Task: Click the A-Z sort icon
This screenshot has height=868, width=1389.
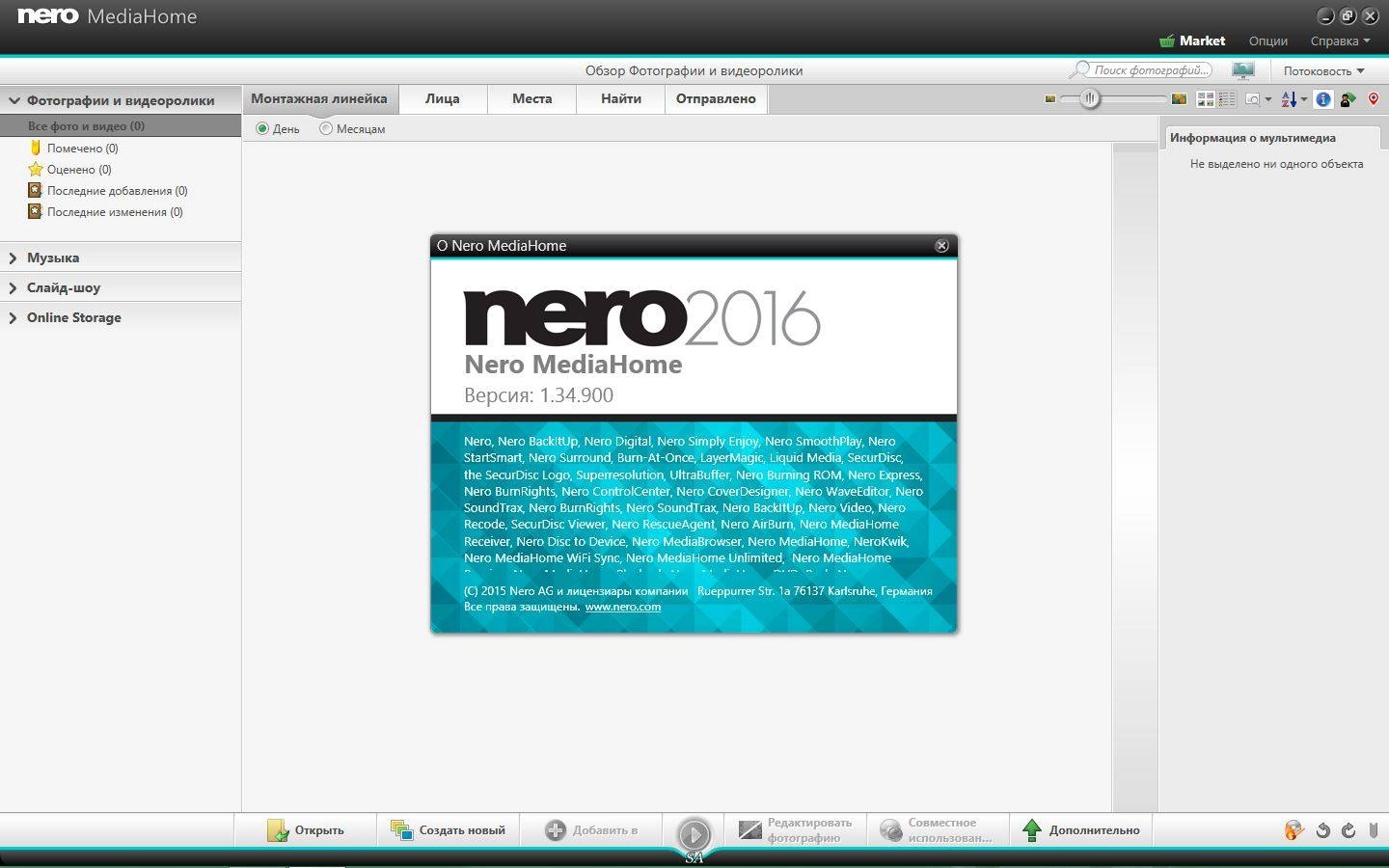Action: [x=1290, y=98]
